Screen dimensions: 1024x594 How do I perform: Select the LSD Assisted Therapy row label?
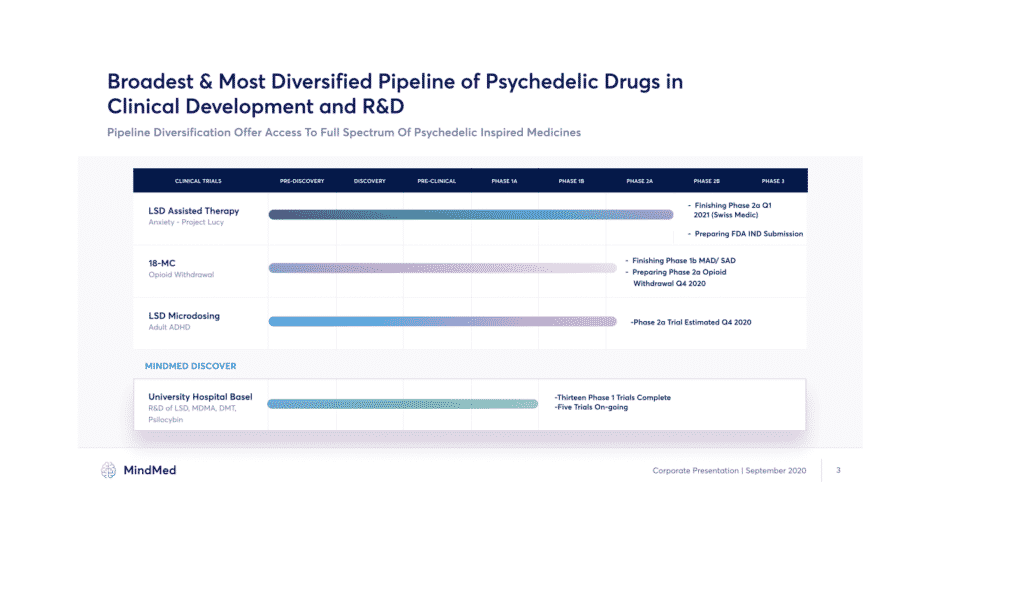point(194,212)
